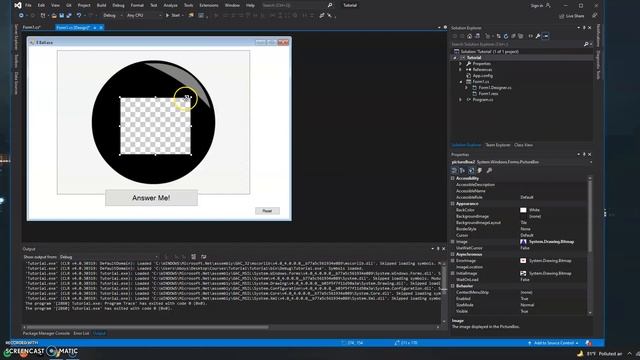This screenshot has height=360, width=640.
Task: Click Alphabetical sort icon in Properties panel
Action: click(x=462, y=171)
